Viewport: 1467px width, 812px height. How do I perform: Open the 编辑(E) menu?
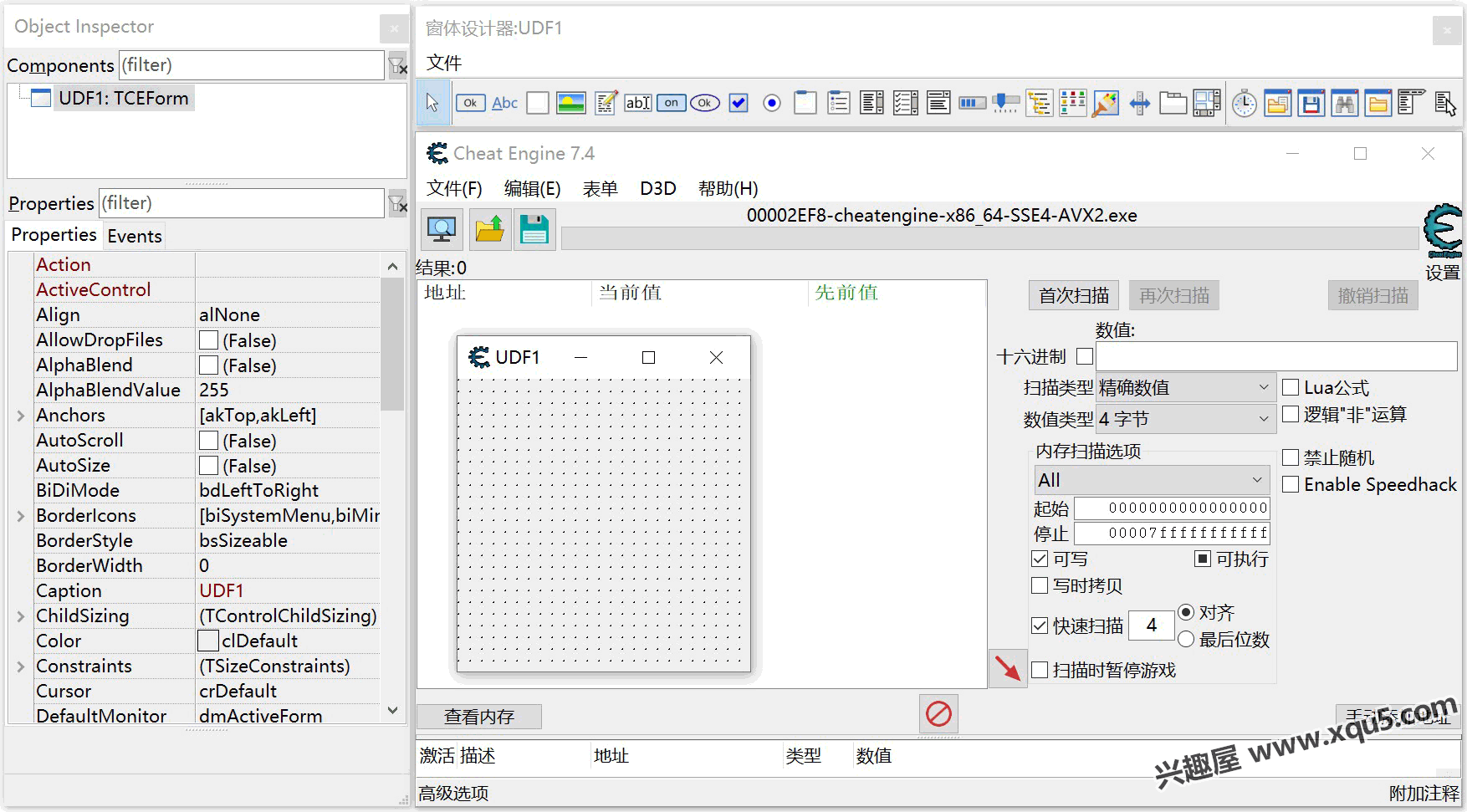[532, 188]
